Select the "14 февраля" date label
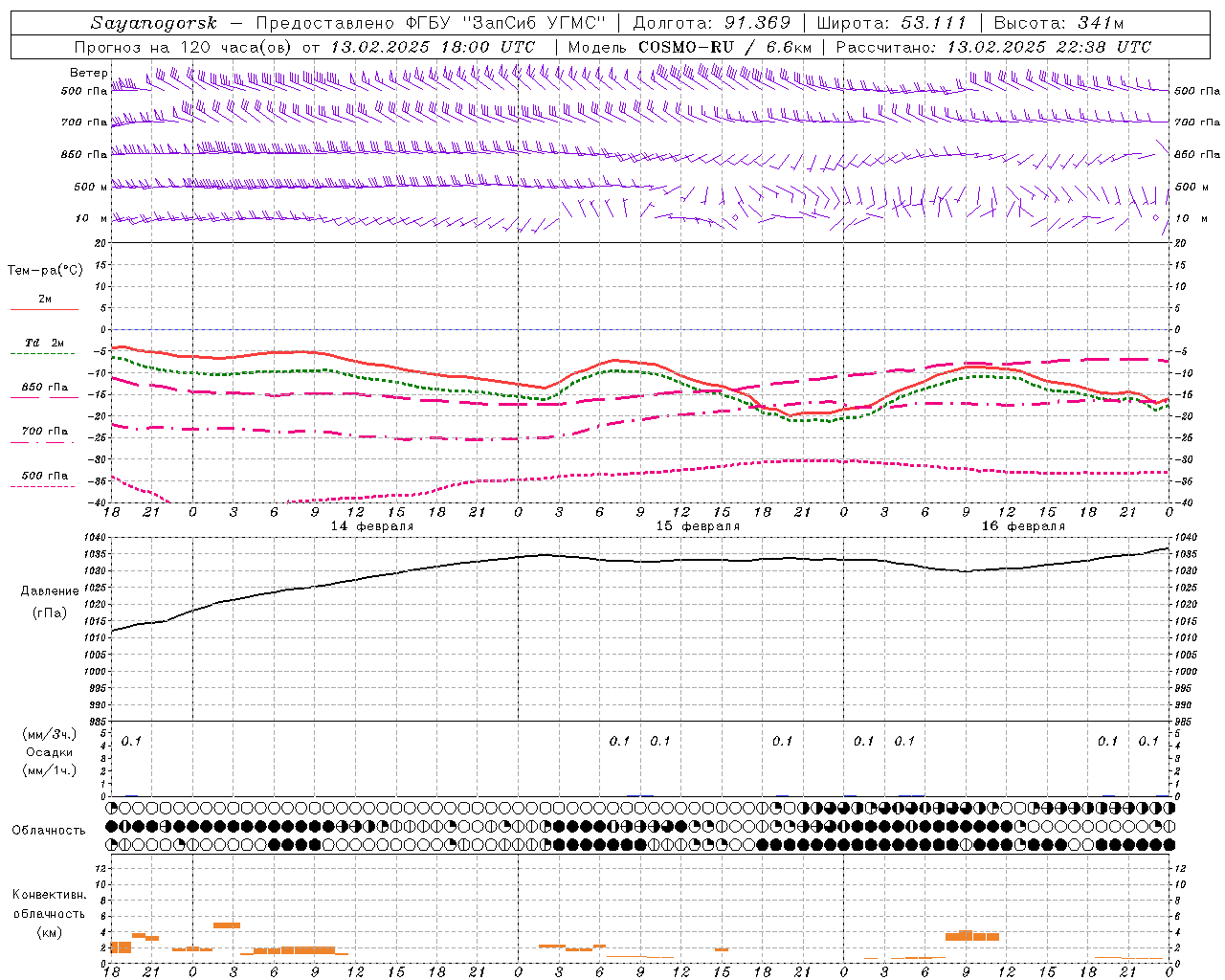This screenshot has height=980, width=1225. pyautogui.click(x=372, y=526)
